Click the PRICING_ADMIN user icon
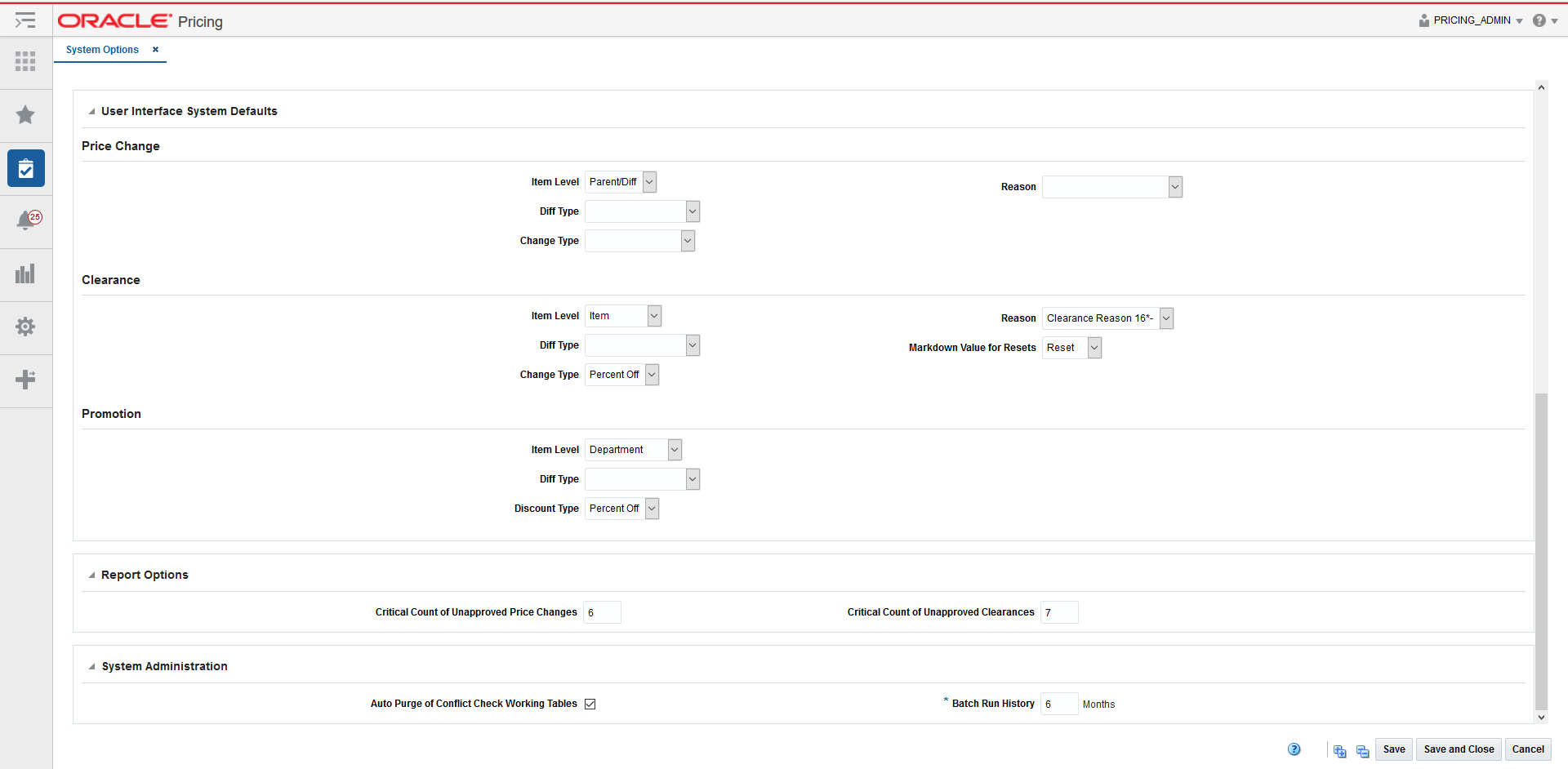This screenshot has width=1568, height=769. pos(1423,20)
